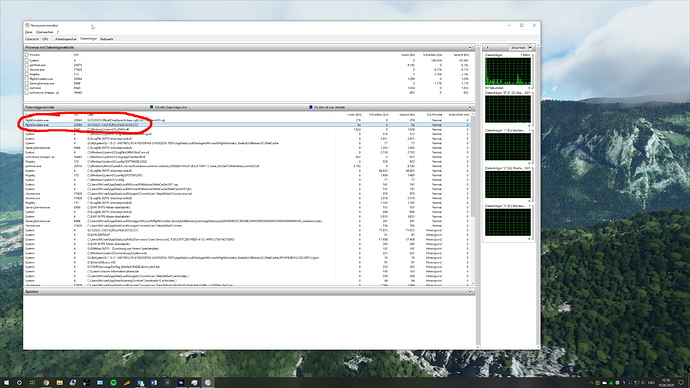Open the Ansichten dropdown arrow
This screenshot has width=690, height=388.
[530, 48]
